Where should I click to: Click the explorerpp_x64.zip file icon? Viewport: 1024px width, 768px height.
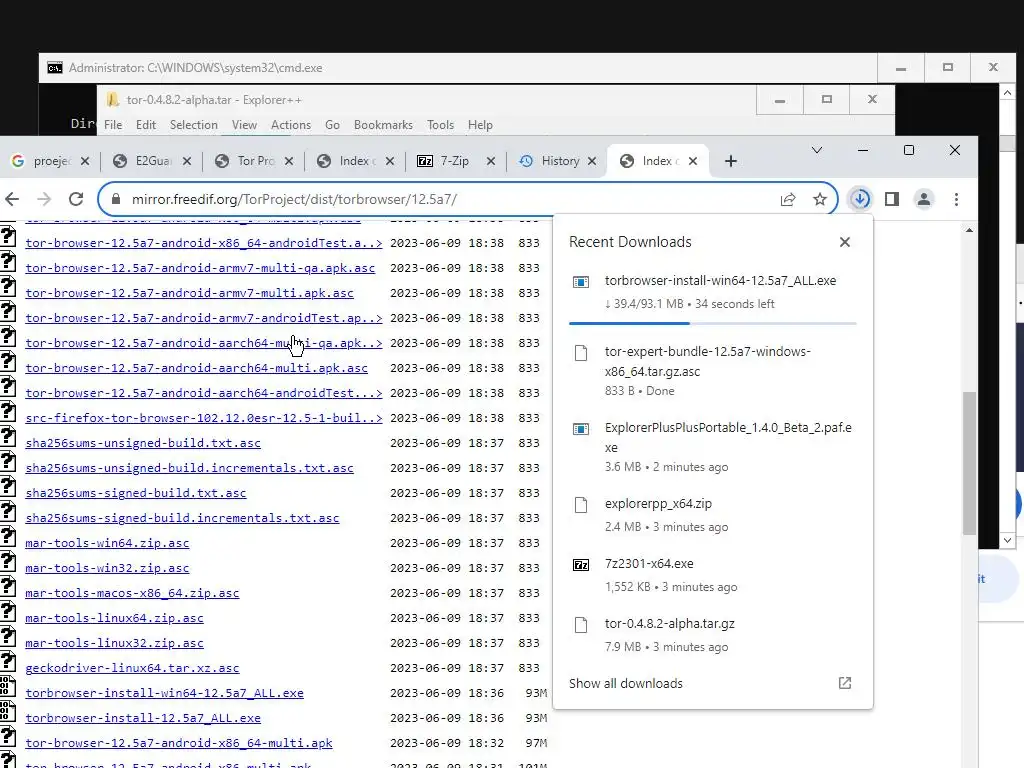pyautogui.click(x=581, y=505)
